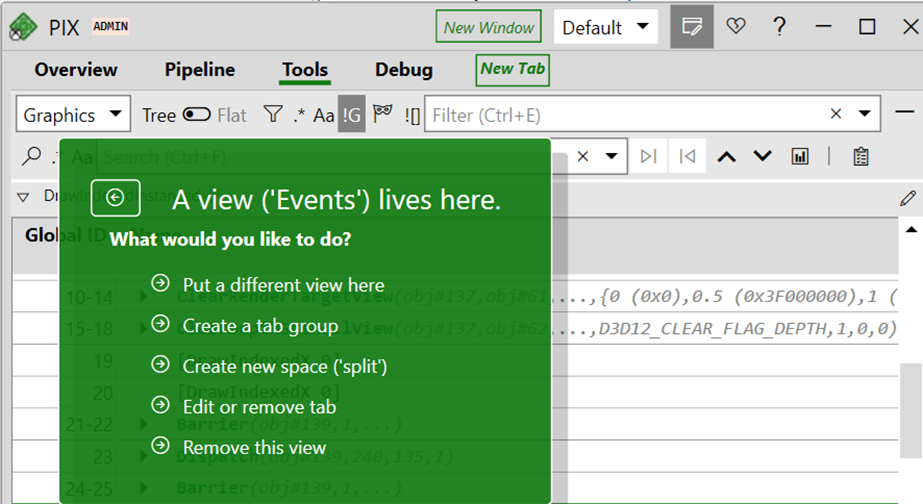The width and height of the screenshot is (923, 504).
Task: Click the New Tab button
Action: (x=513, y=69)
